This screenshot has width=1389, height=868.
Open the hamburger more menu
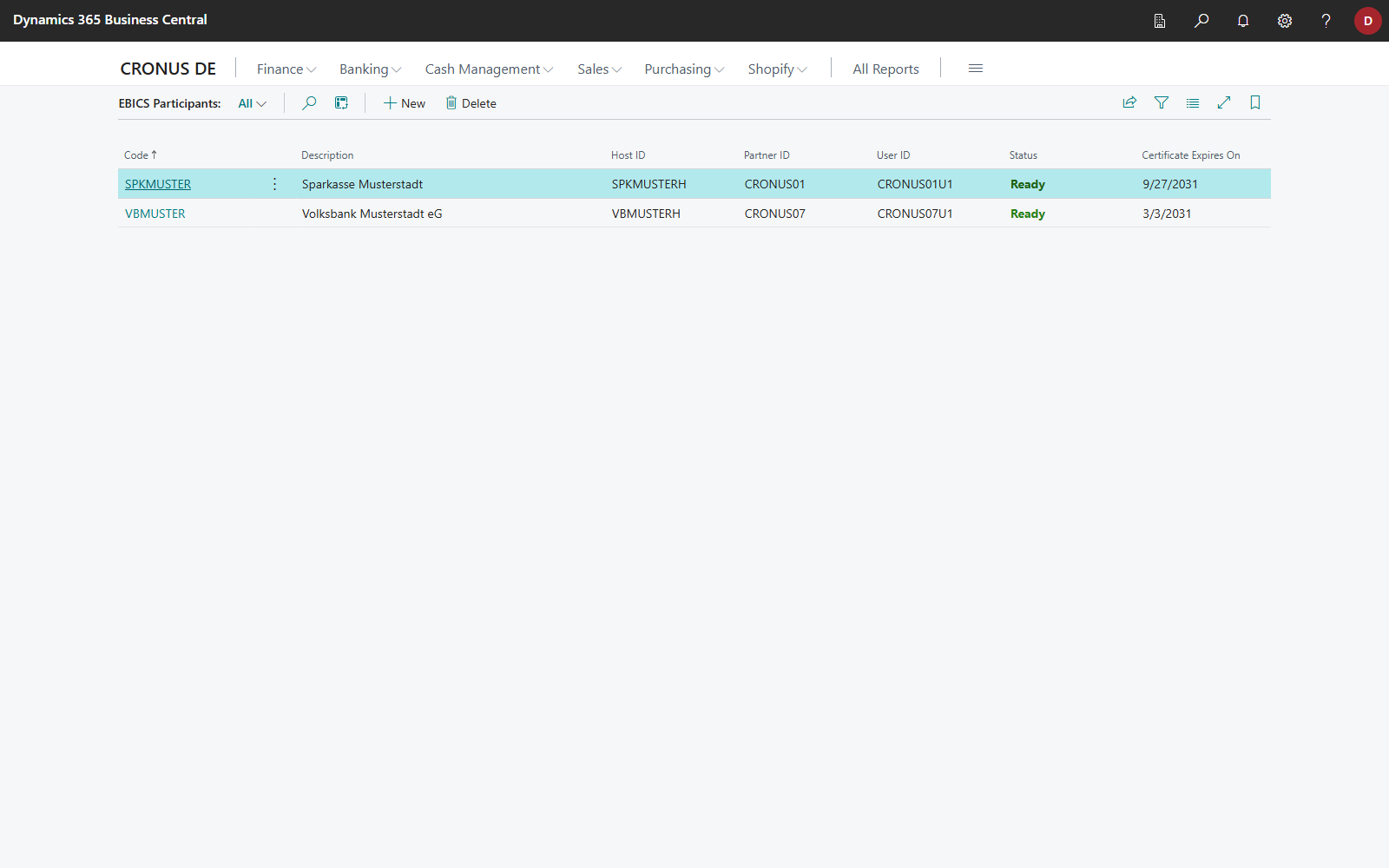(976, 69)
